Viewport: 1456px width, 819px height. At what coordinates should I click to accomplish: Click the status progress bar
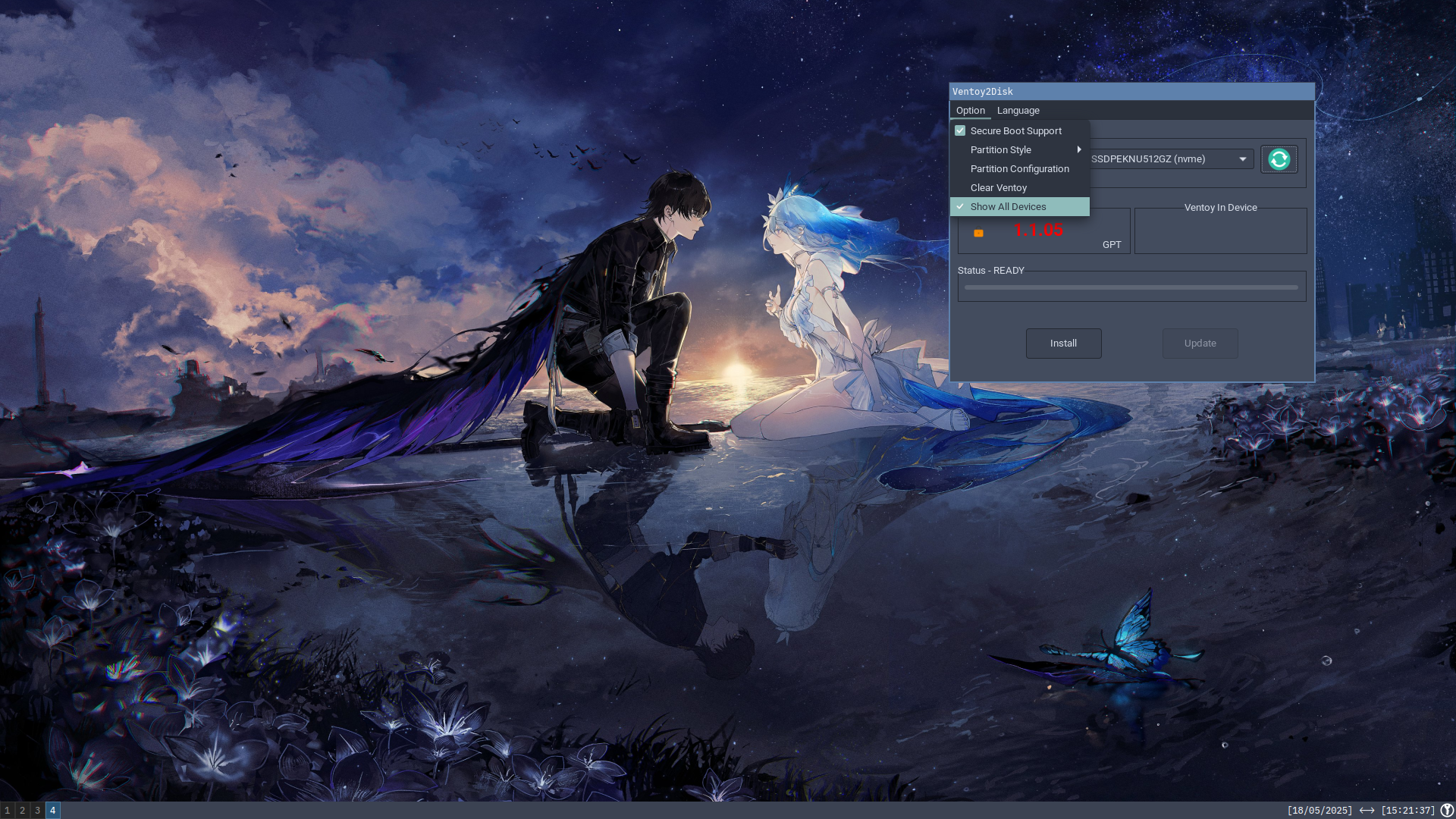click(x=1131, y=287)
